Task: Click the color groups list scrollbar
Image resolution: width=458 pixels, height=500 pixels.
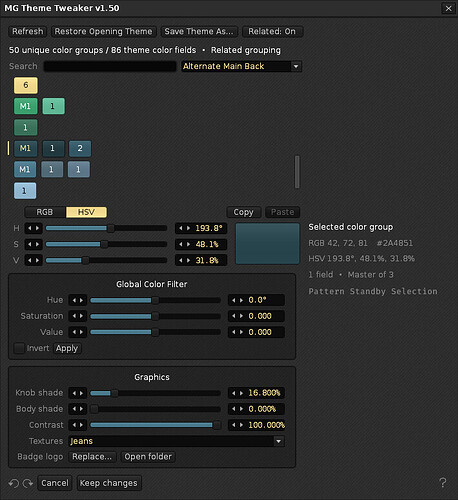Action: [297, 172]
